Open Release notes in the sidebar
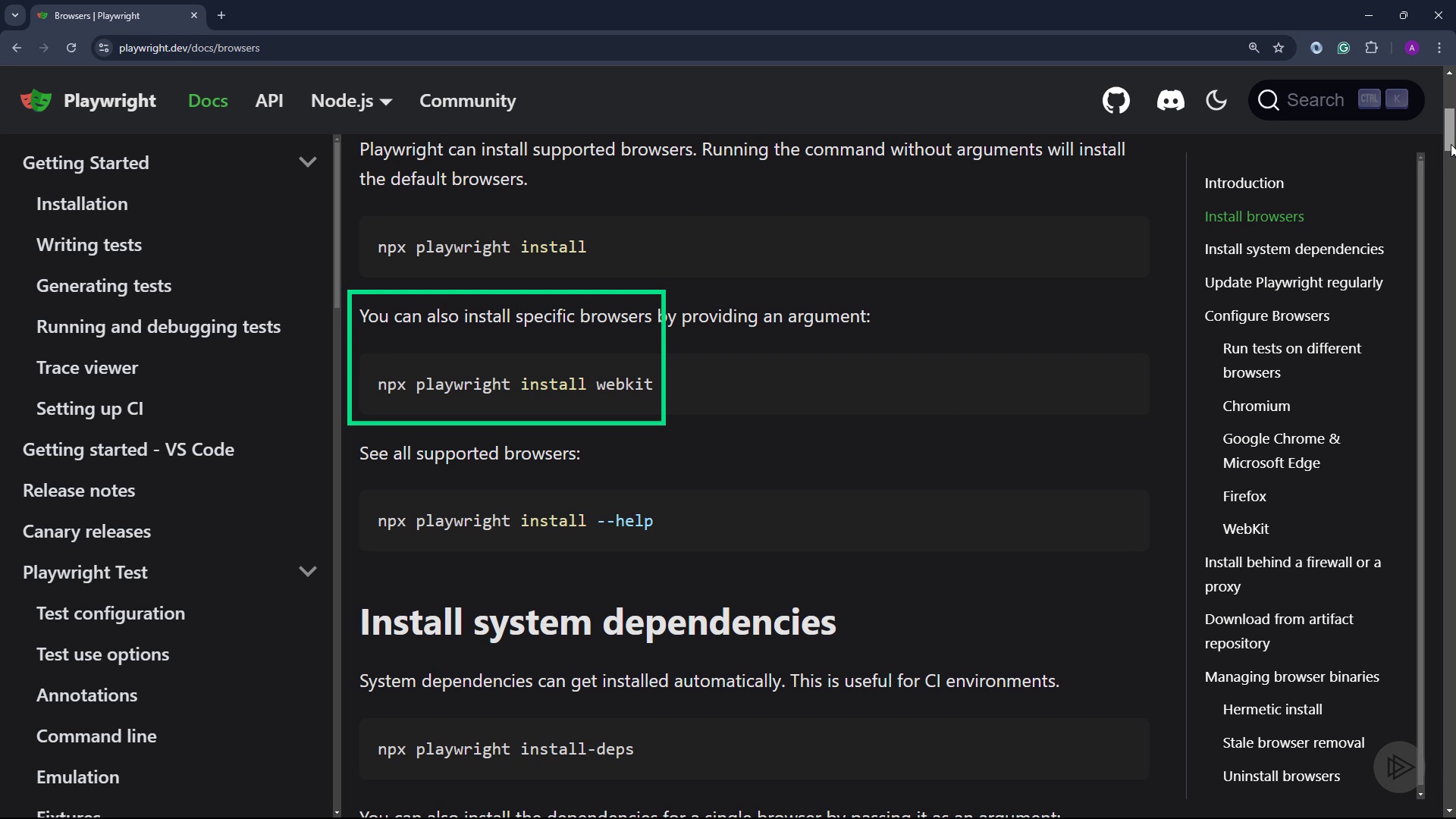This screenshot has height=819, width=1456. 79,491
